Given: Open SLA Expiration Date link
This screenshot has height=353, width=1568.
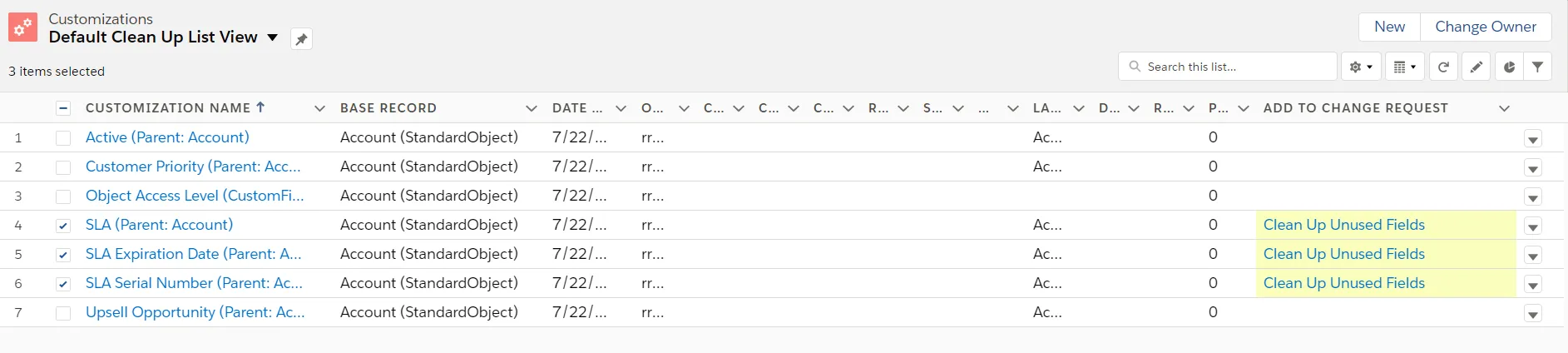Looking at the screenshot, I should click(x=193, y=254).
